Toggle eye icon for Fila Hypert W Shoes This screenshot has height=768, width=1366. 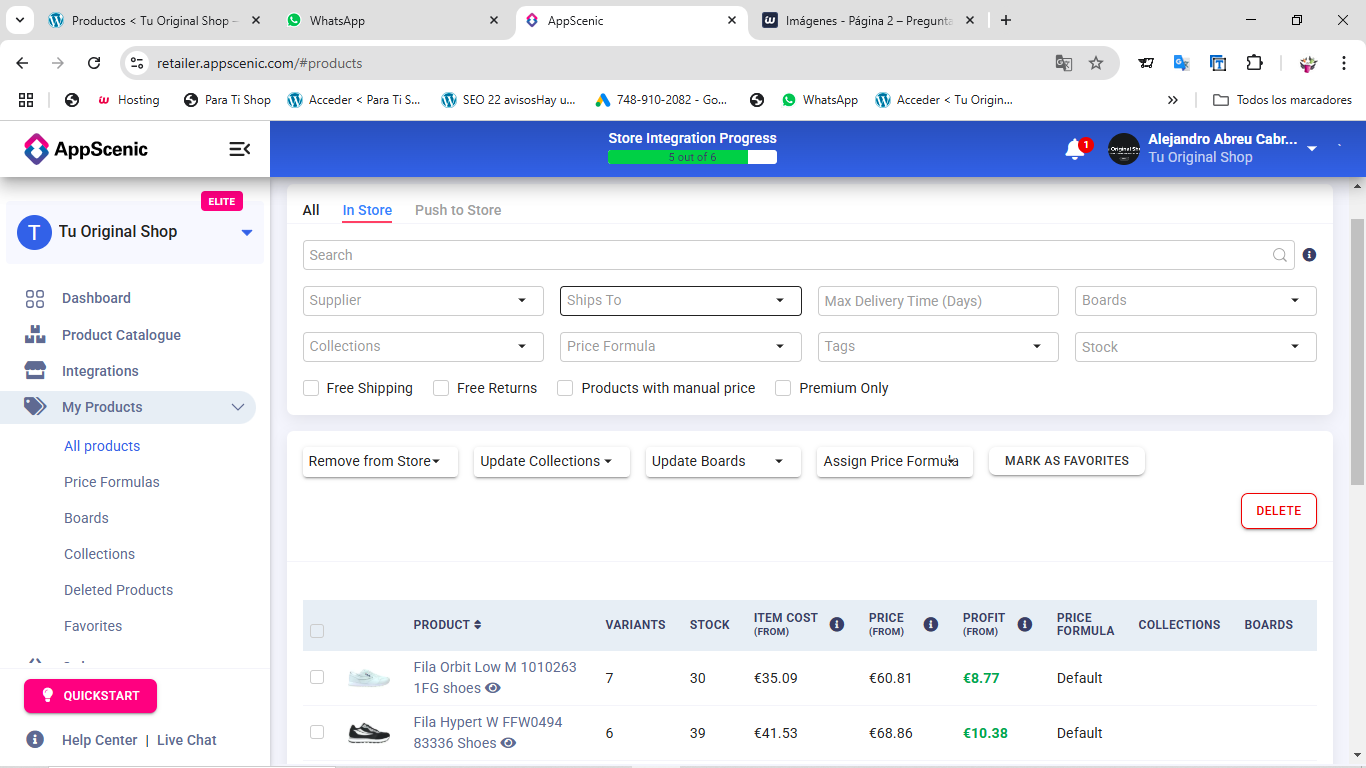tap(509, 743)
